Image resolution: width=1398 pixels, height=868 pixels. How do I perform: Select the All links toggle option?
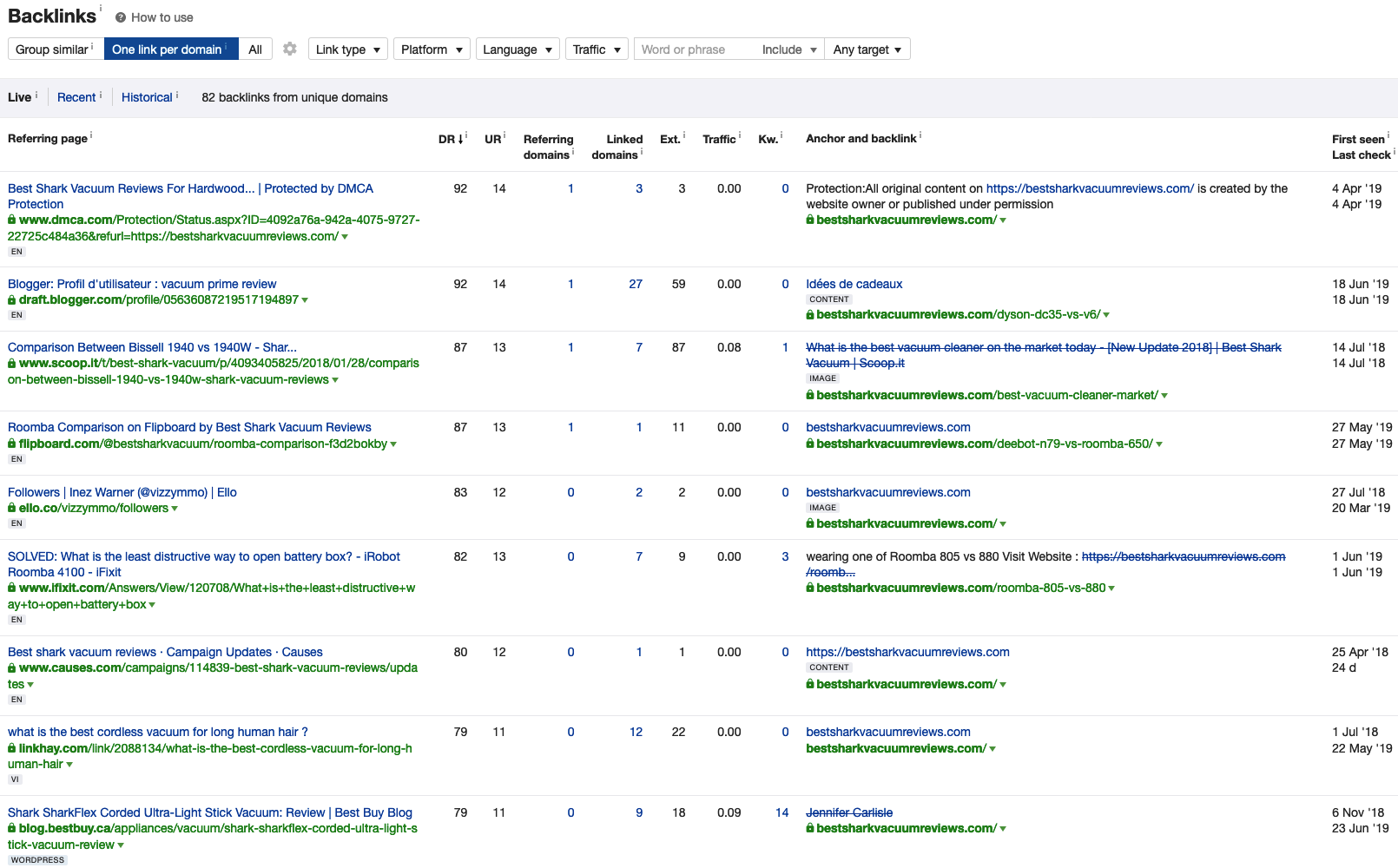255,49
